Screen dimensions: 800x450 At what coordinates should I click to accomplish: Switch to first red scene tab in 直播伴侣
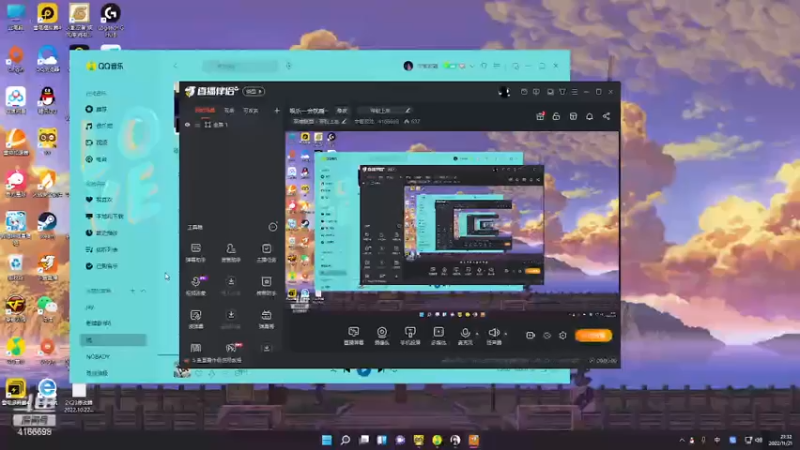click(205, 110)
